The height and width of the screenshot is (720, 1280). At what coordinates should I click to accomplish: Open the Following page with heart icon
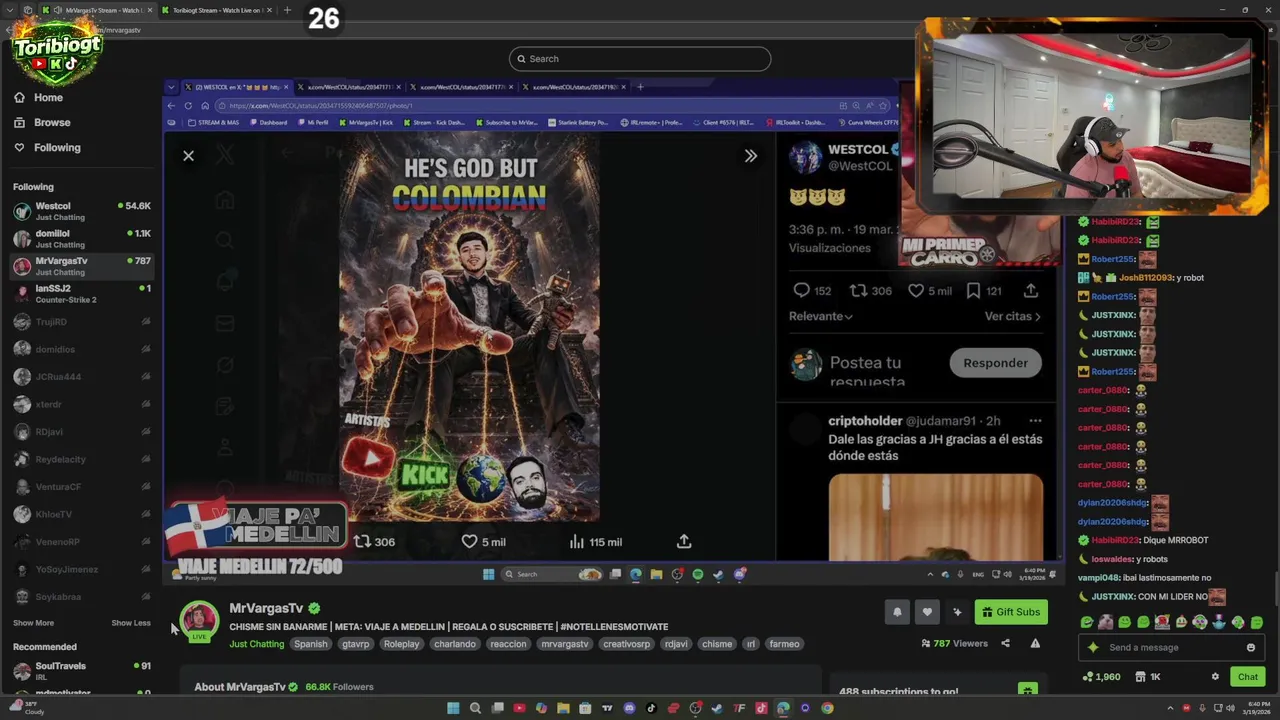pyautogui.click(x=47, y=147)
